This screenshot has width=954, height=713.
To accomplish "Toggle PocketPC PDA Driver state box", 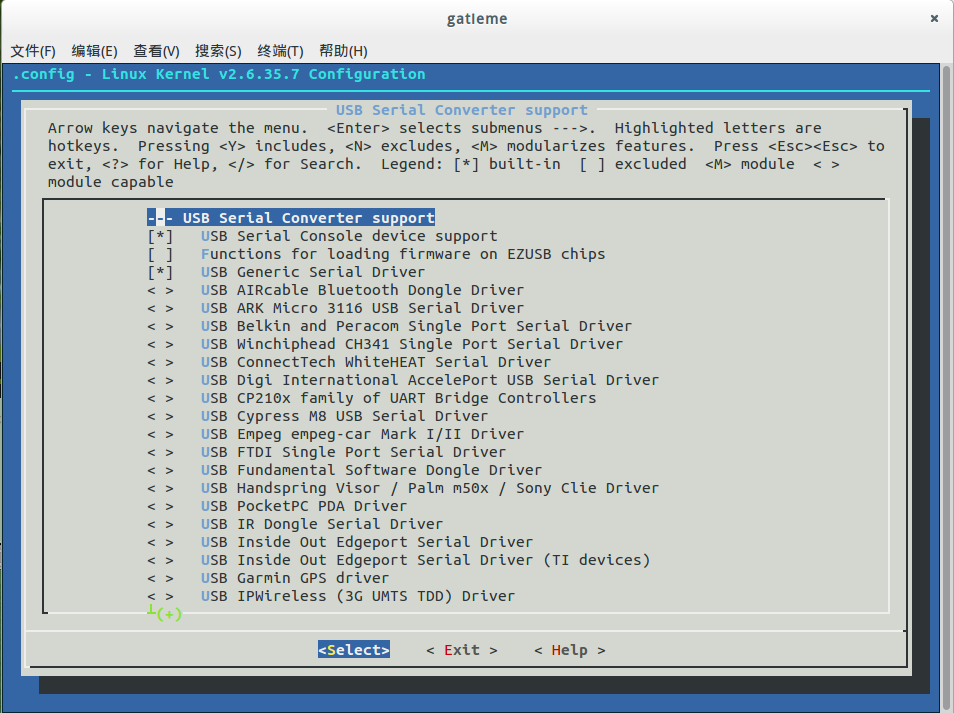I will click(160, 506).
